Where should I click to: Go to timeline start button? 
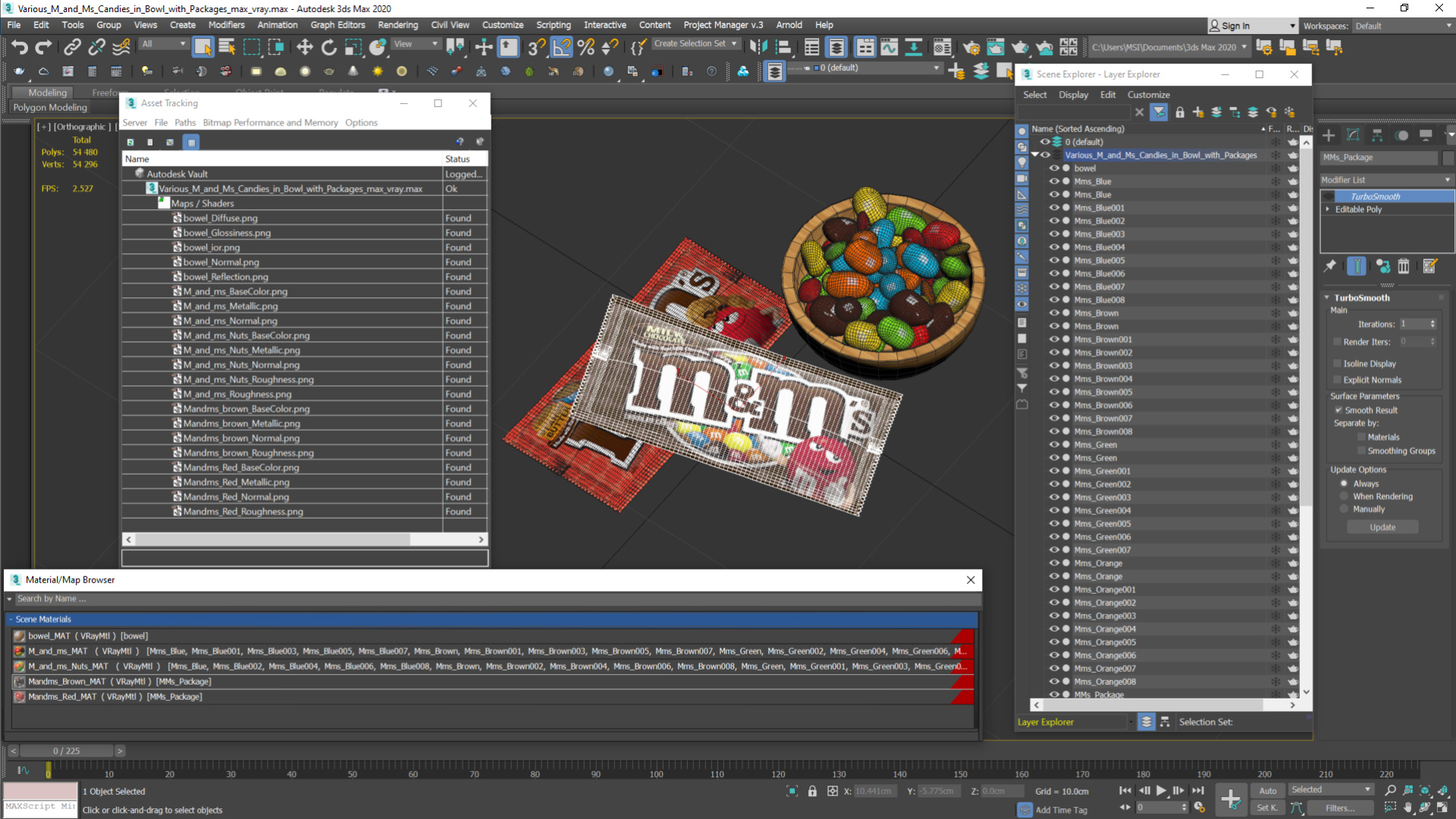click(1125, 790)
